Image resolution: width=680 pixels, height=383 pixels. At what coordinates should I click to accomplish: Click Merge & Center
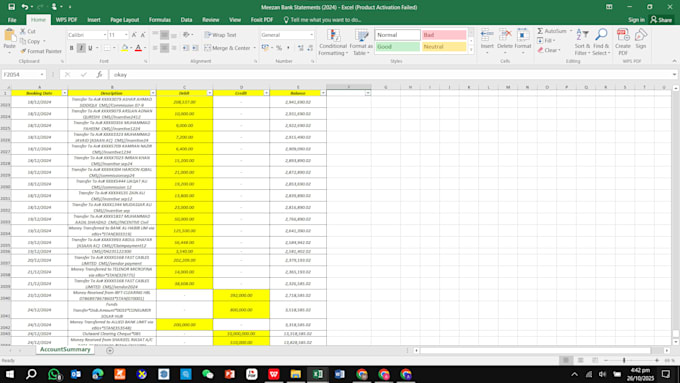(x=227, y=48)
